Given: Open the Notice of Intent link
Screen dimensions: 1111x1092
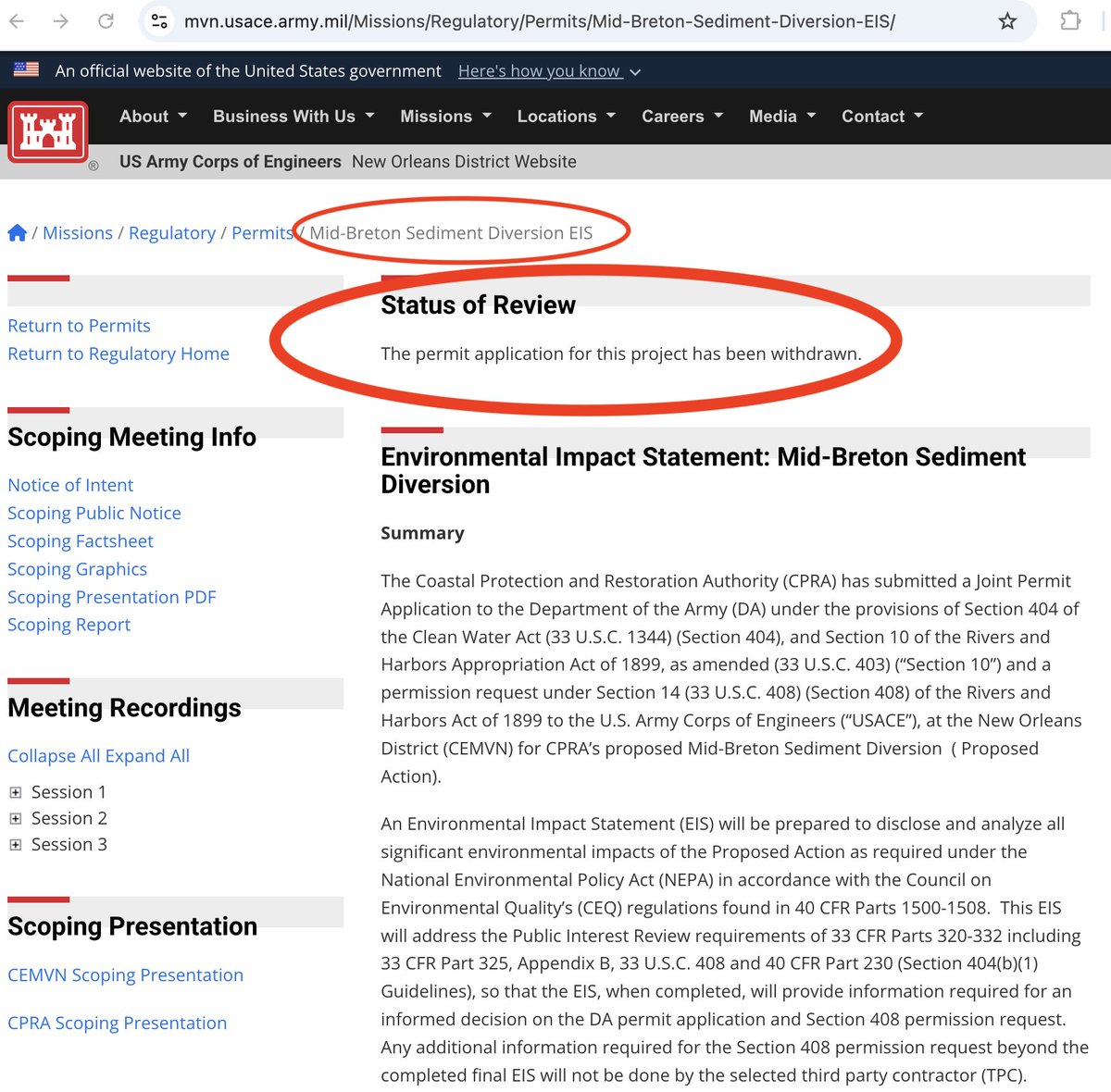Looking at the screenshot, I should coord(70,485).
